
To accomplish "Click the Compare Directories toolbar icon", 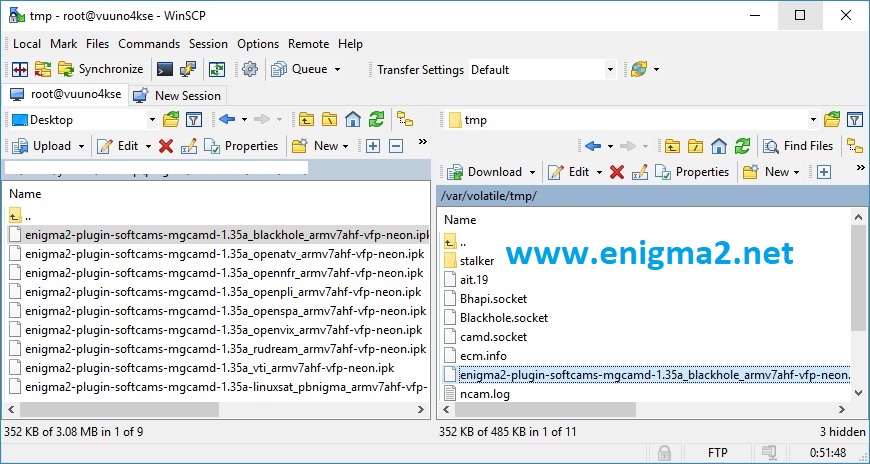I will coord(20,69).
